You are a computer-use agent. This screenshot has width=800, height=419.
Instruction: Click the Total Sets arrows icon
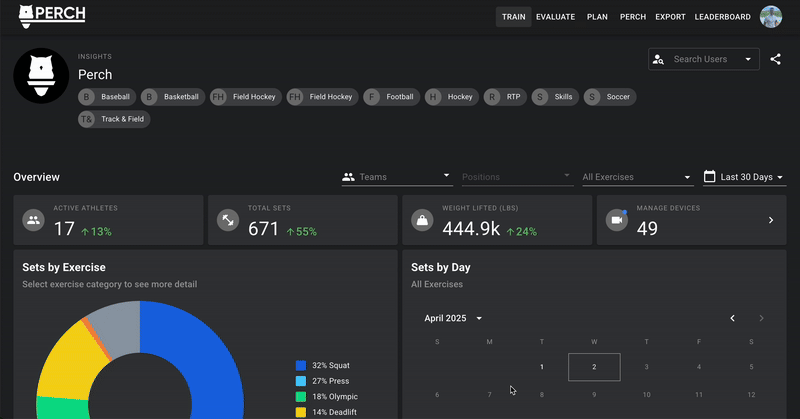(228, 220)
